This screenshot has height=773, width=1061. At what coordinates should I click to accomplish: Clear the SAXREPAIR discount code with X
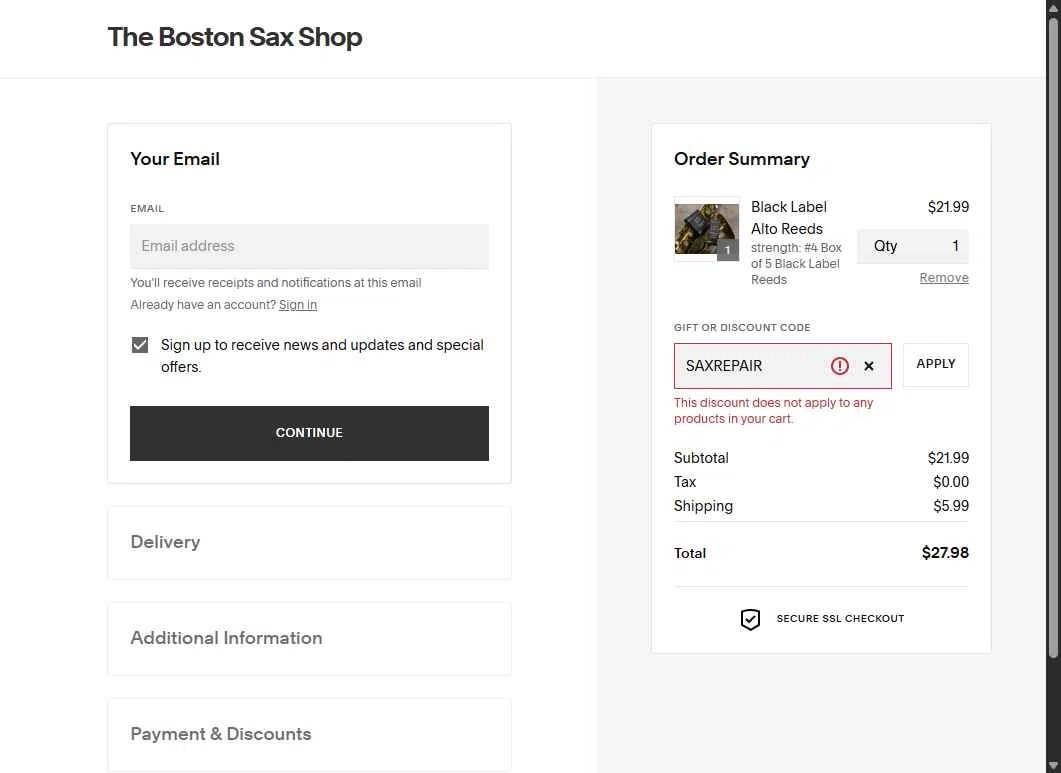(869, 366)
